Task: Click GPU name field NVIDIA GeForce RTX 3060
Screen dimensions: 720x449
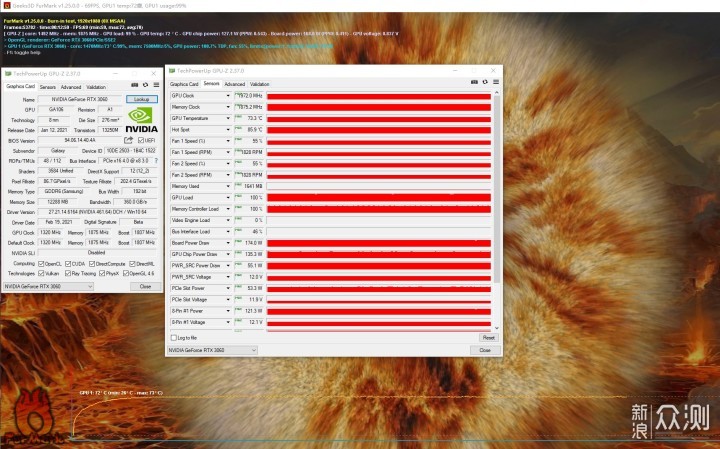Action: coord(79,99)
